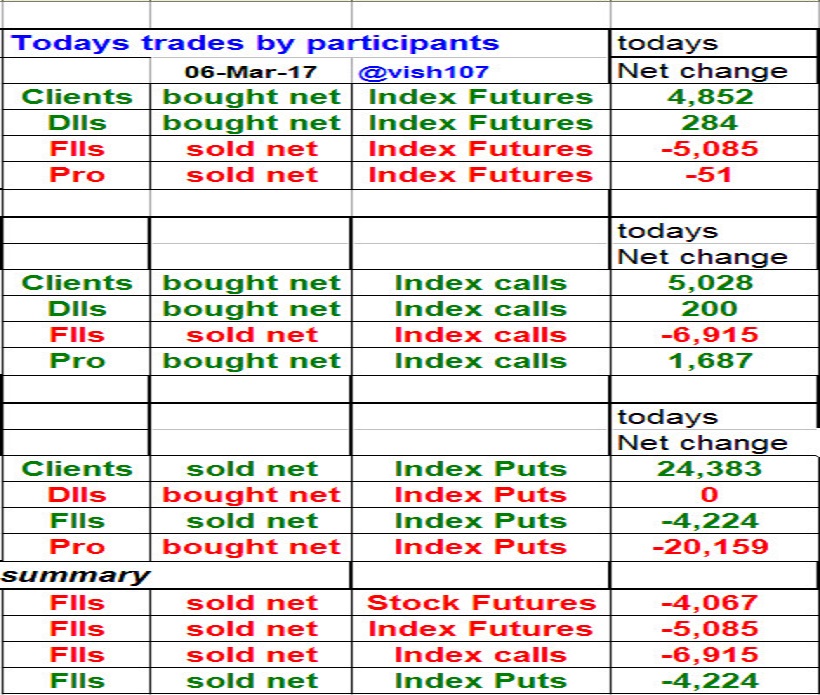Select "Pro" in the Index calls row
This screenshot has height=695, width=820.
(x=77, y=361)
